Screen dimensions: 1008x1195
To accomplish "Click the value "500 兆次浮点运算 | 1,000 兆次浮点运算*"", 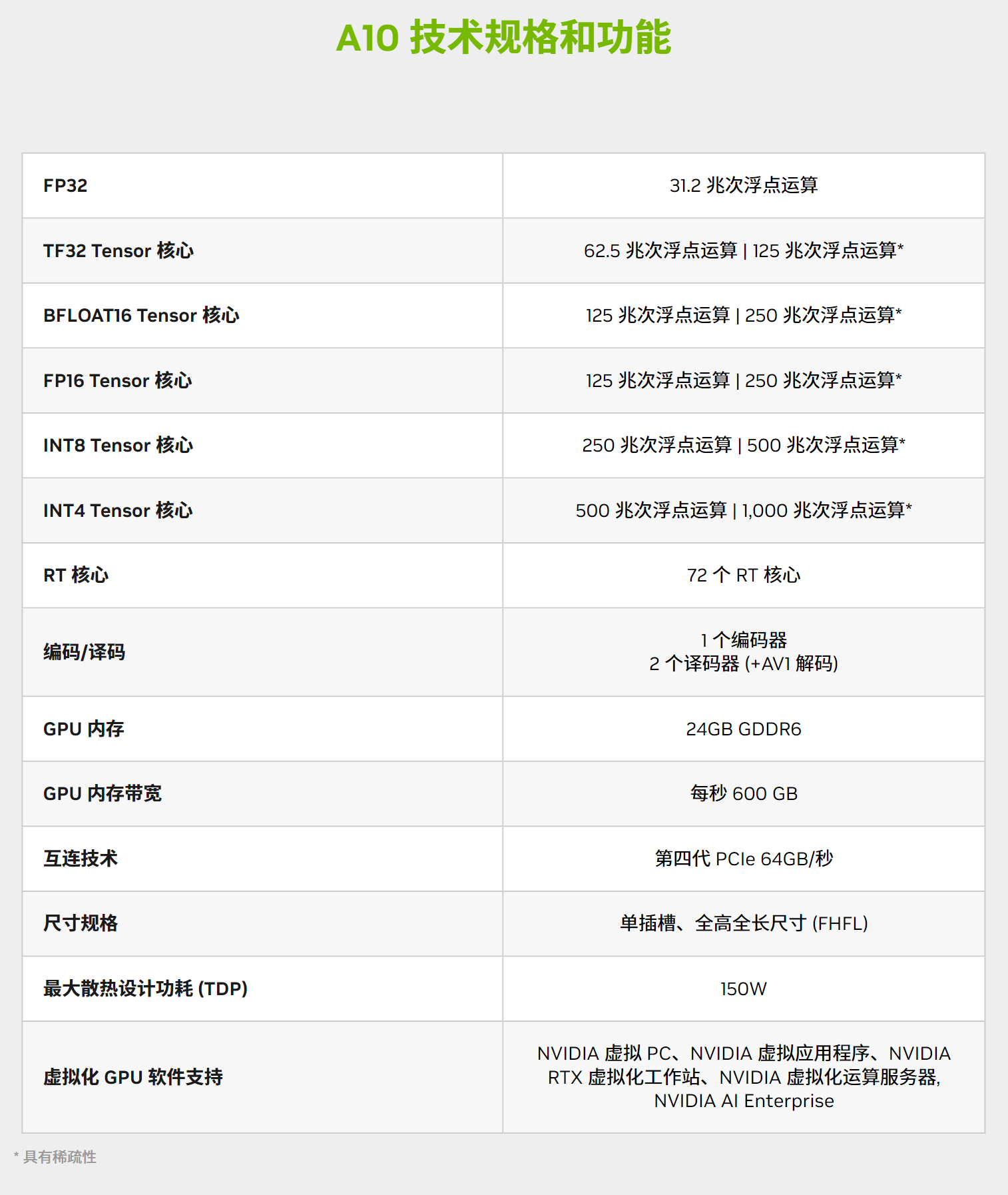I will coord(744,510).
